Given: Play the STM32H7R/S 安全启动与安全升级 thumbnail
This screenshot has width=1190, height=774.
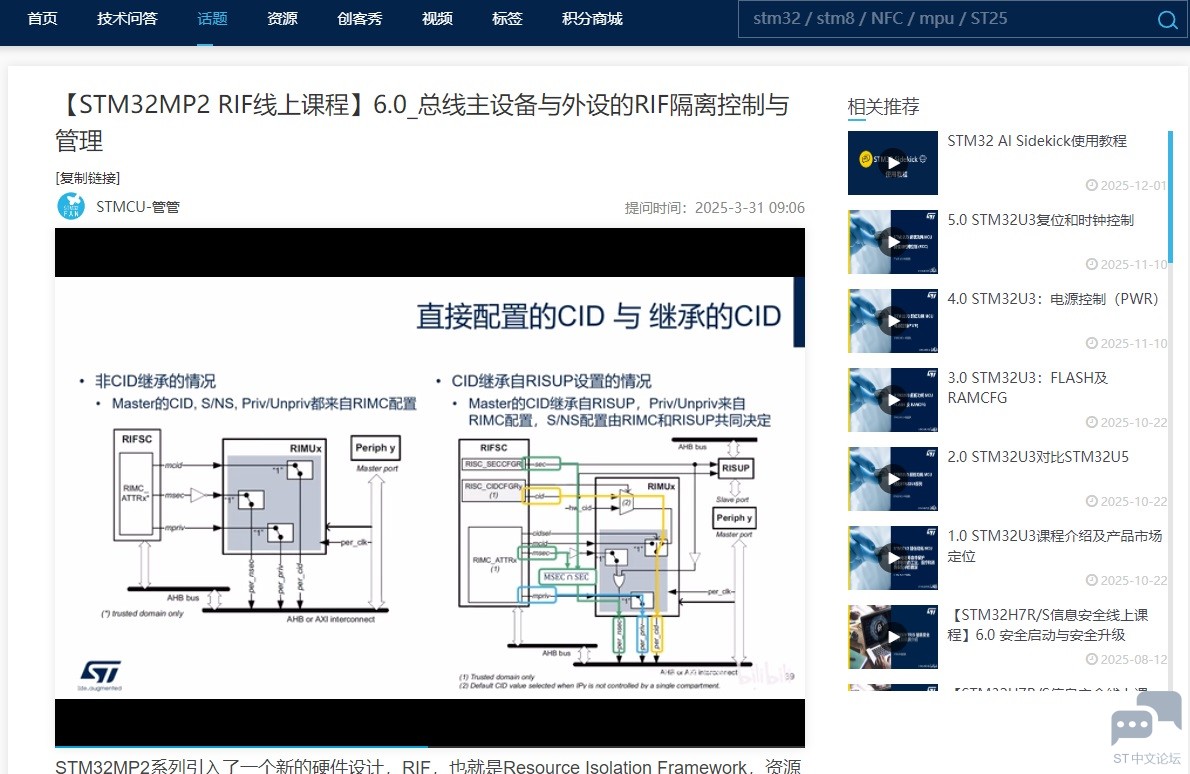Looking at the screenshot, I should (892, 637).
